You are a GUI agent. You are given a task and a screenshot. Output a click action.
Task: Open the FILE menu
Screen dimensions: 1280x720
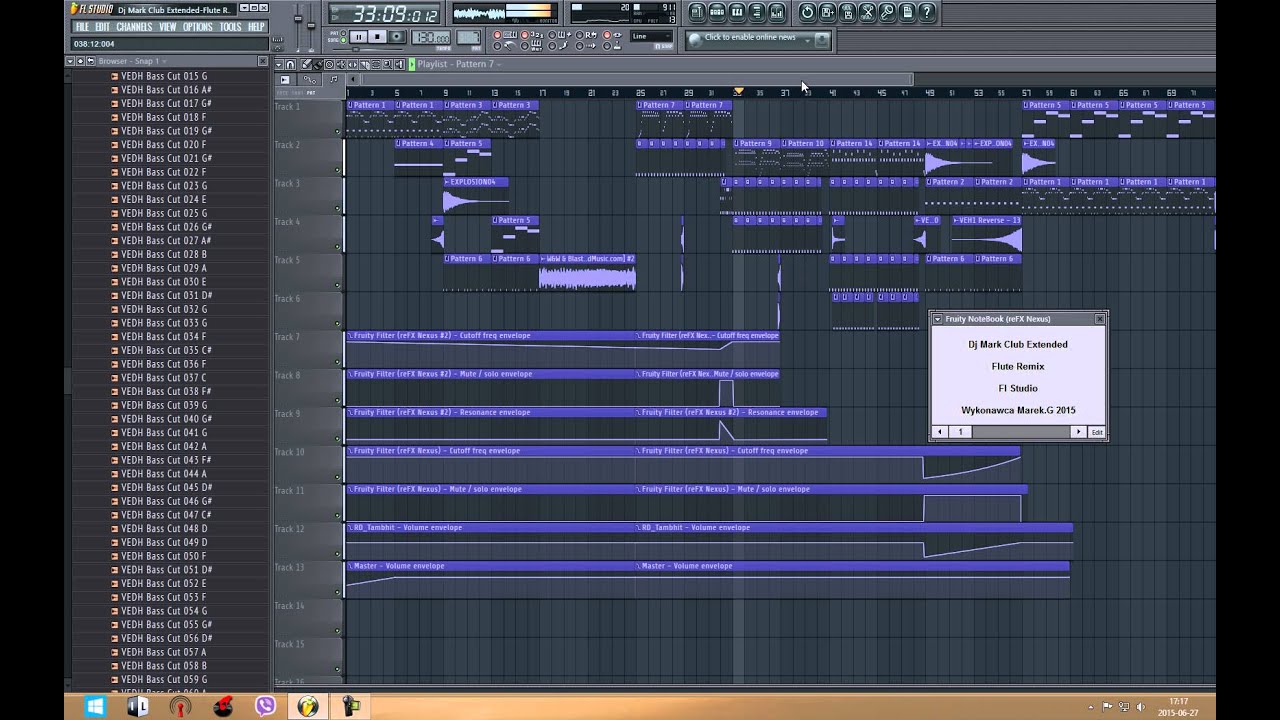[82, 27]
